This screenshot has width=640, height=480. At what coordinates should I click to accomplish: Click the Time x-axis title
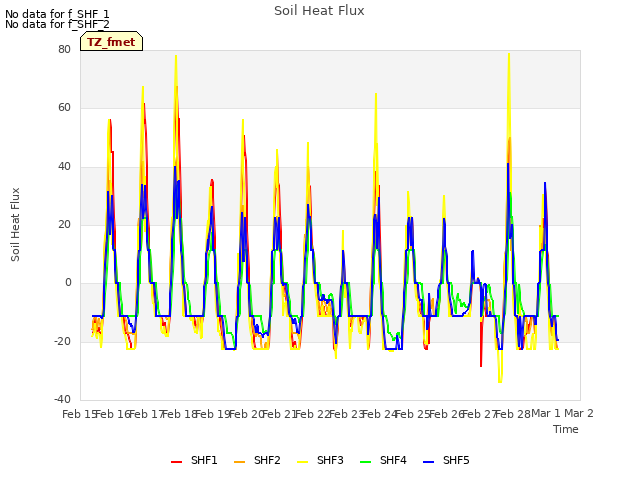click(566, 429)
